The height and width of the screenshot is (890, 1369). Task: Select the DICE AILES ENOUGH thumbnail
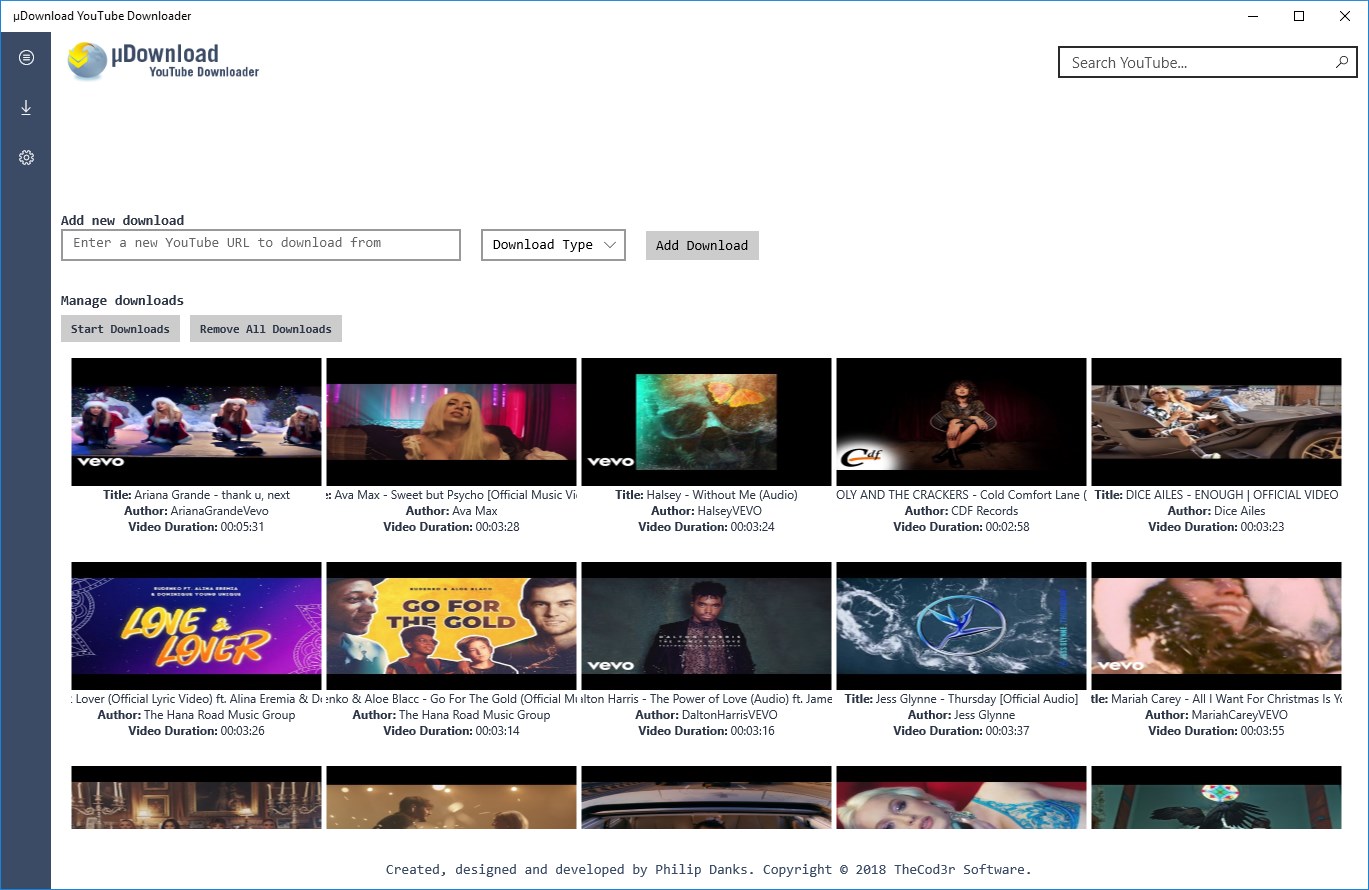click(x=1216, y=422)
